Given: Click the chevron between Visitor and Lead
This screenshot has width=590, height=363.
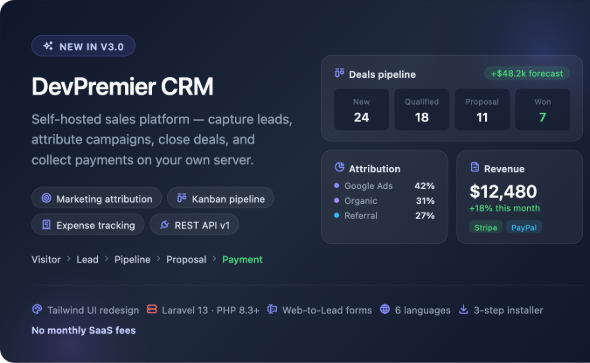Looking at the screenshot, I should coord(68,258).
